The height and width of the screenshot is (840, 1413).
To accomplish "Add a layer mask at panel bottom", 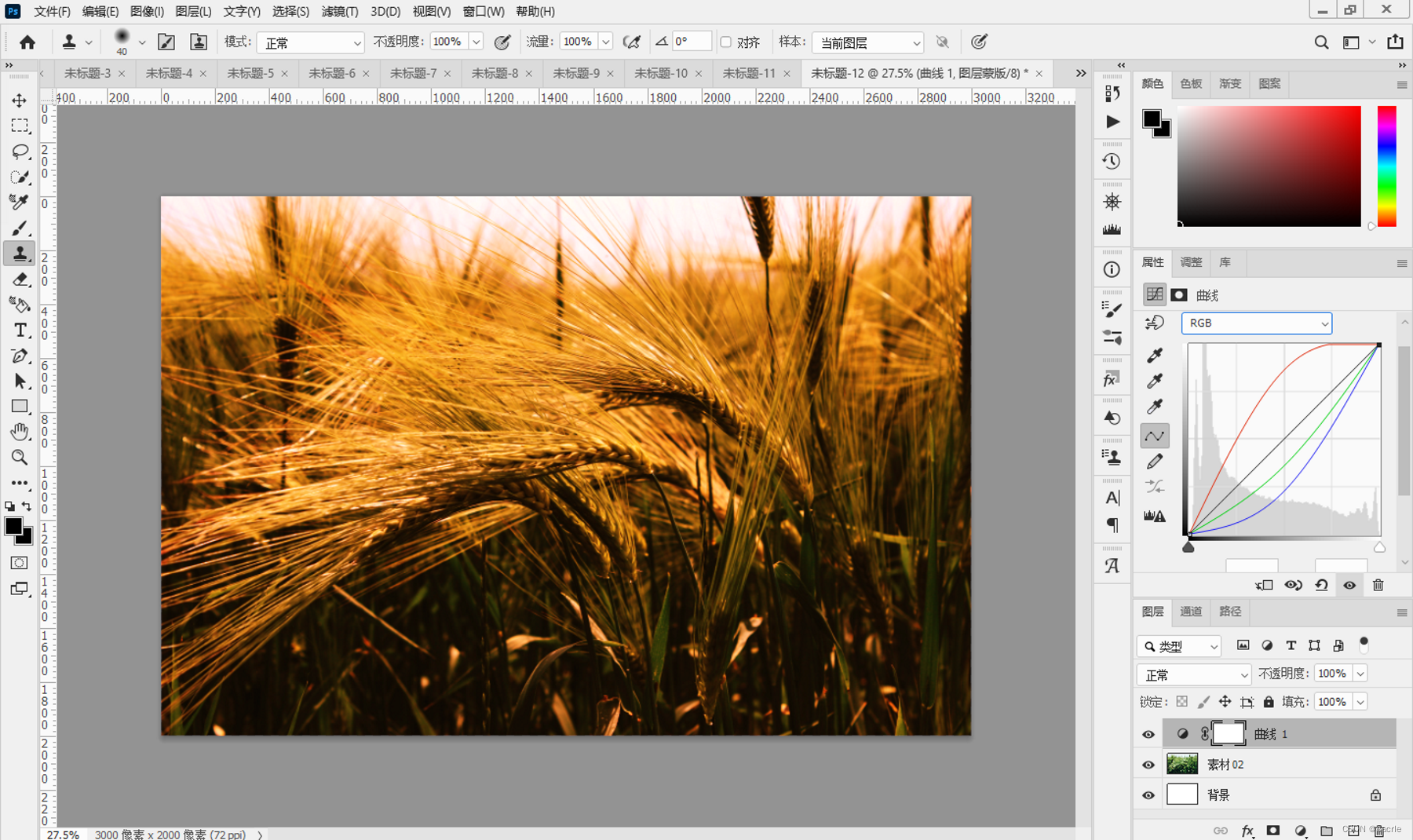I will point(1273,831).
